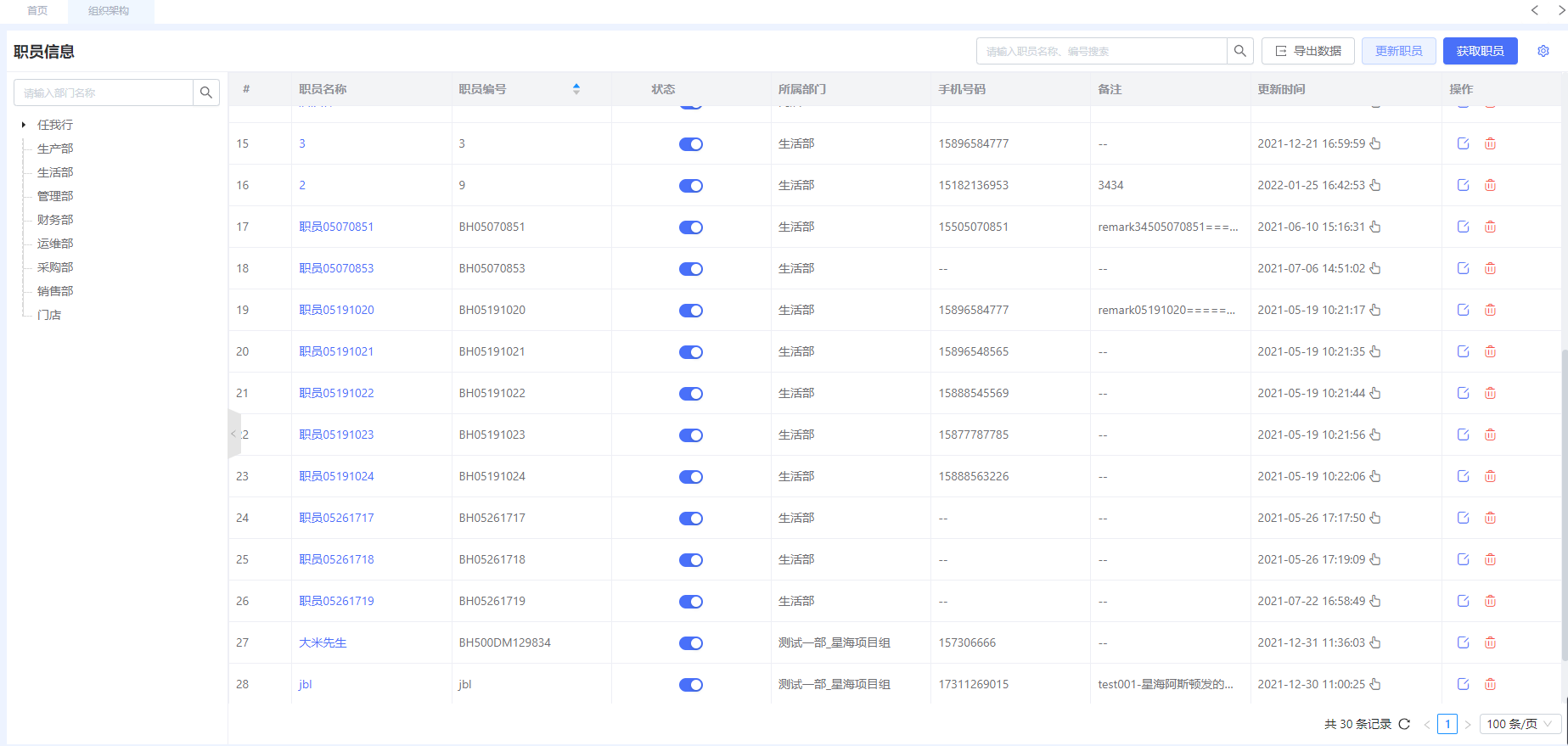The height and width of the screenshot is (746, 1568).
Task: Edit 职员05191020 record
Action: [x=1463, y=310]
